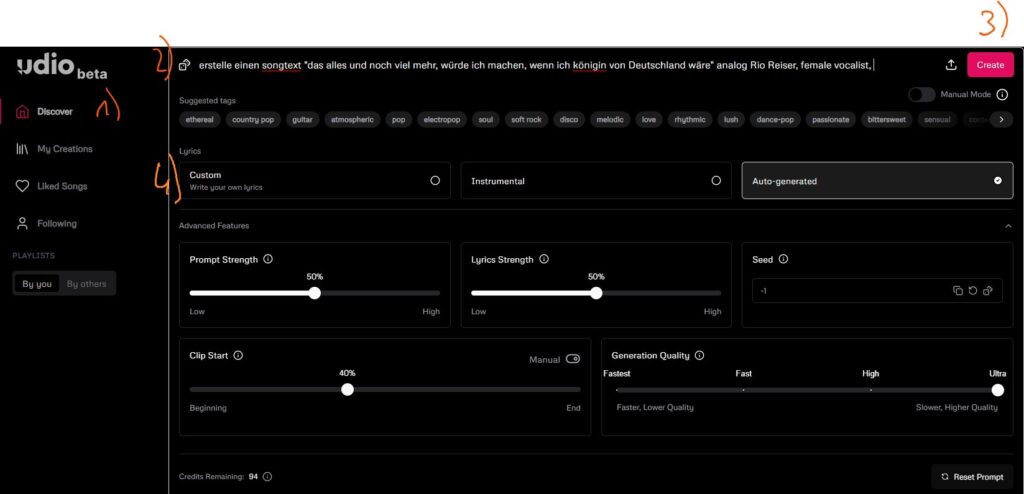Click the upload icon beside Create
The image size is (1024, 494).
click(x=949, y=65)
